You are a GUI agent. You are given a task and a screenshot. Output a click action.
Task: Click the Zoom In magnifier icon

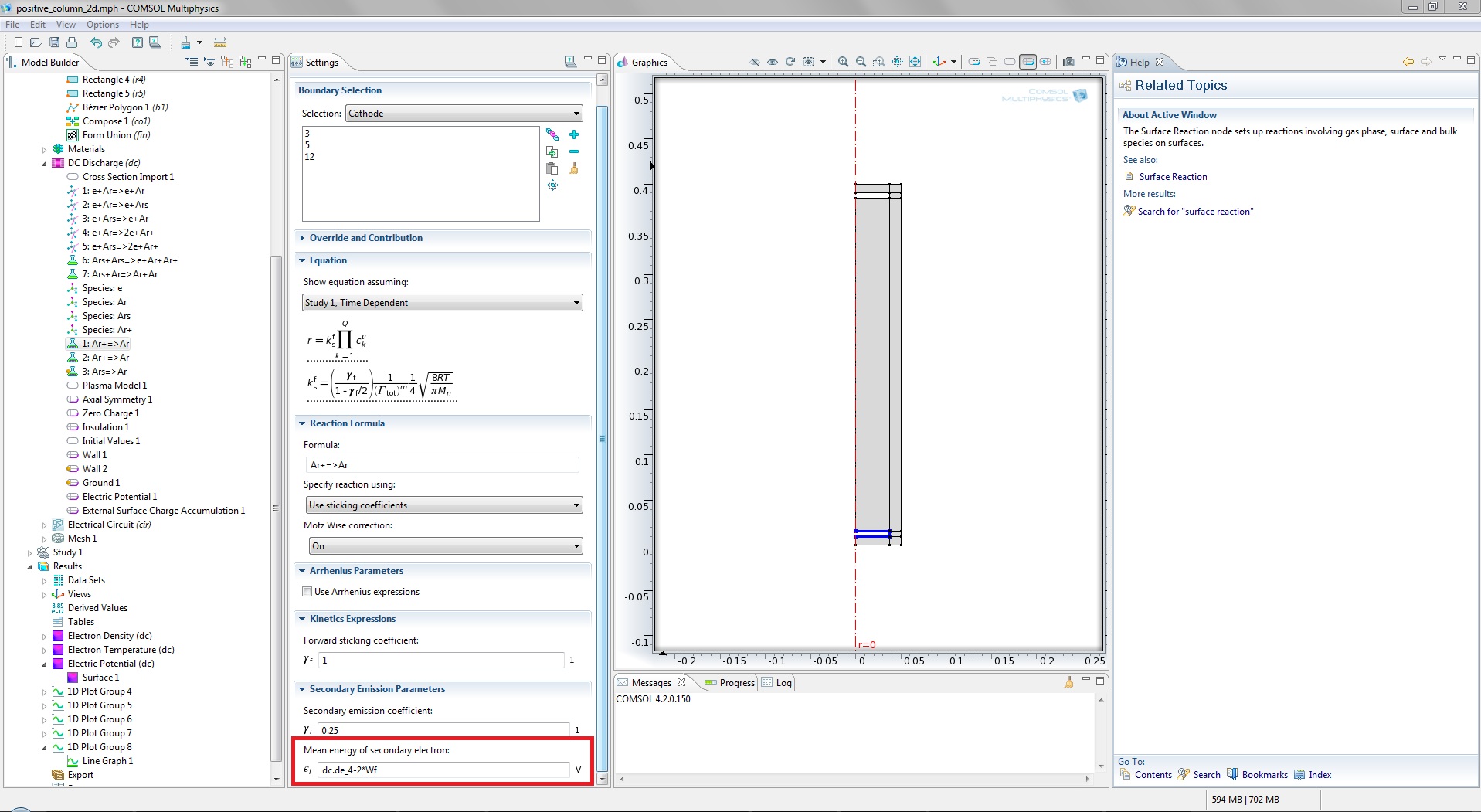pyautogui.click(x=843, y=62)
